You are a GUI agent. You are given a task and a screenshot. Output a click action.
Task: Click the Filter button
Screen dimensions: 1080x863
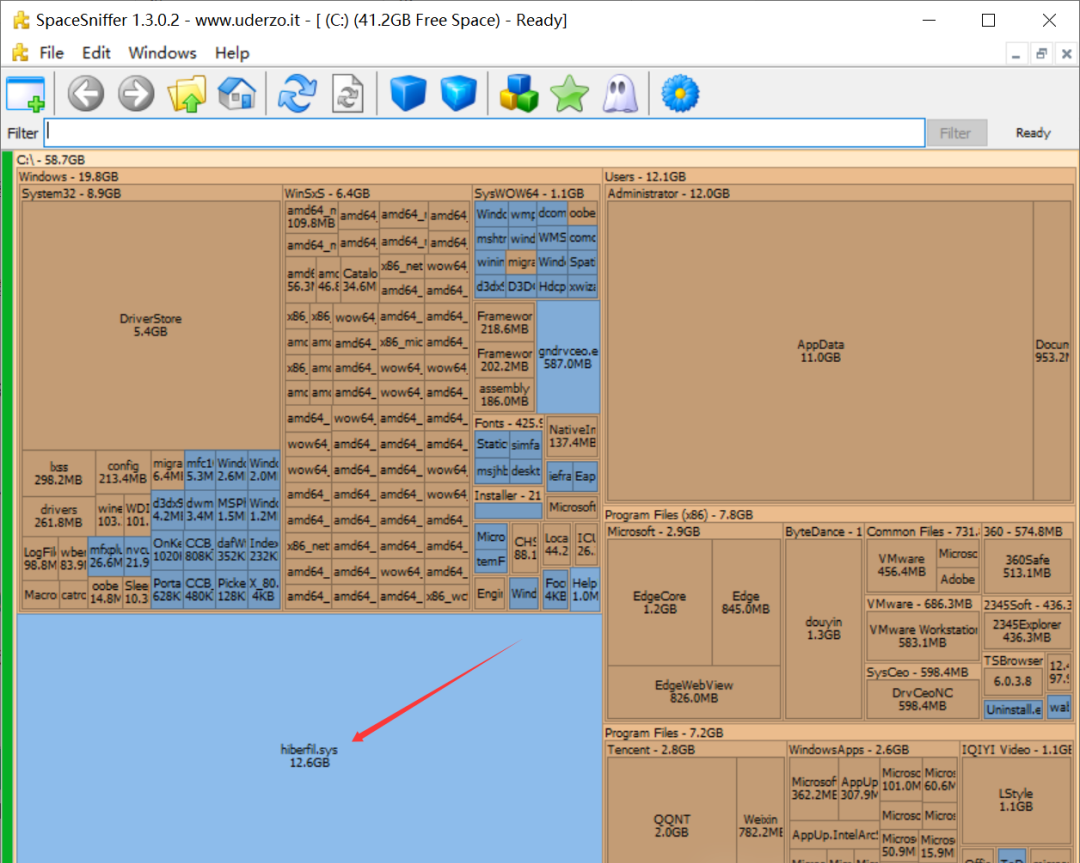click(955, 133)
